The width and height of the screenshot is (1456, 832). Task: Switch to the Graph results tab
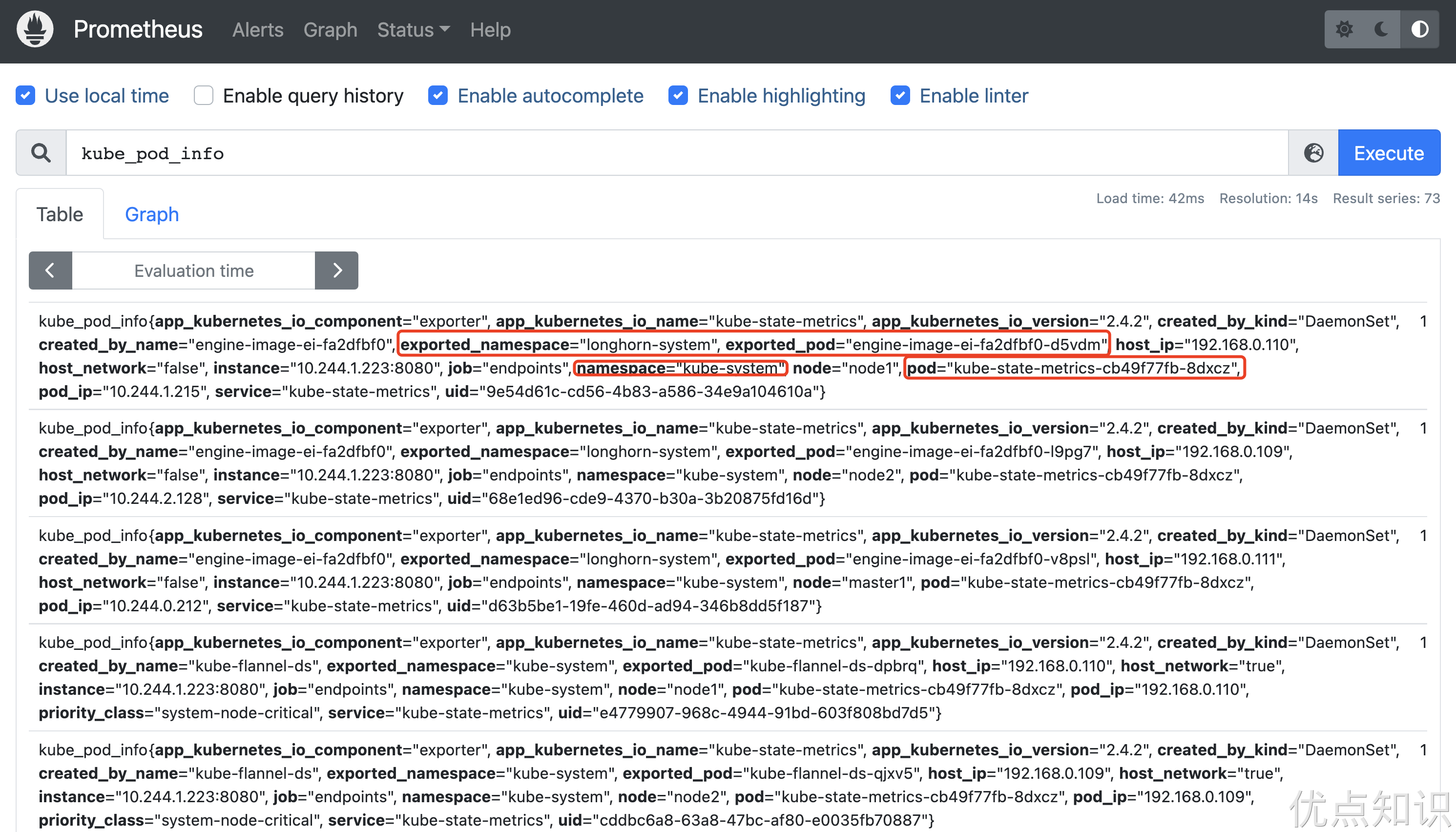[151, 214]
